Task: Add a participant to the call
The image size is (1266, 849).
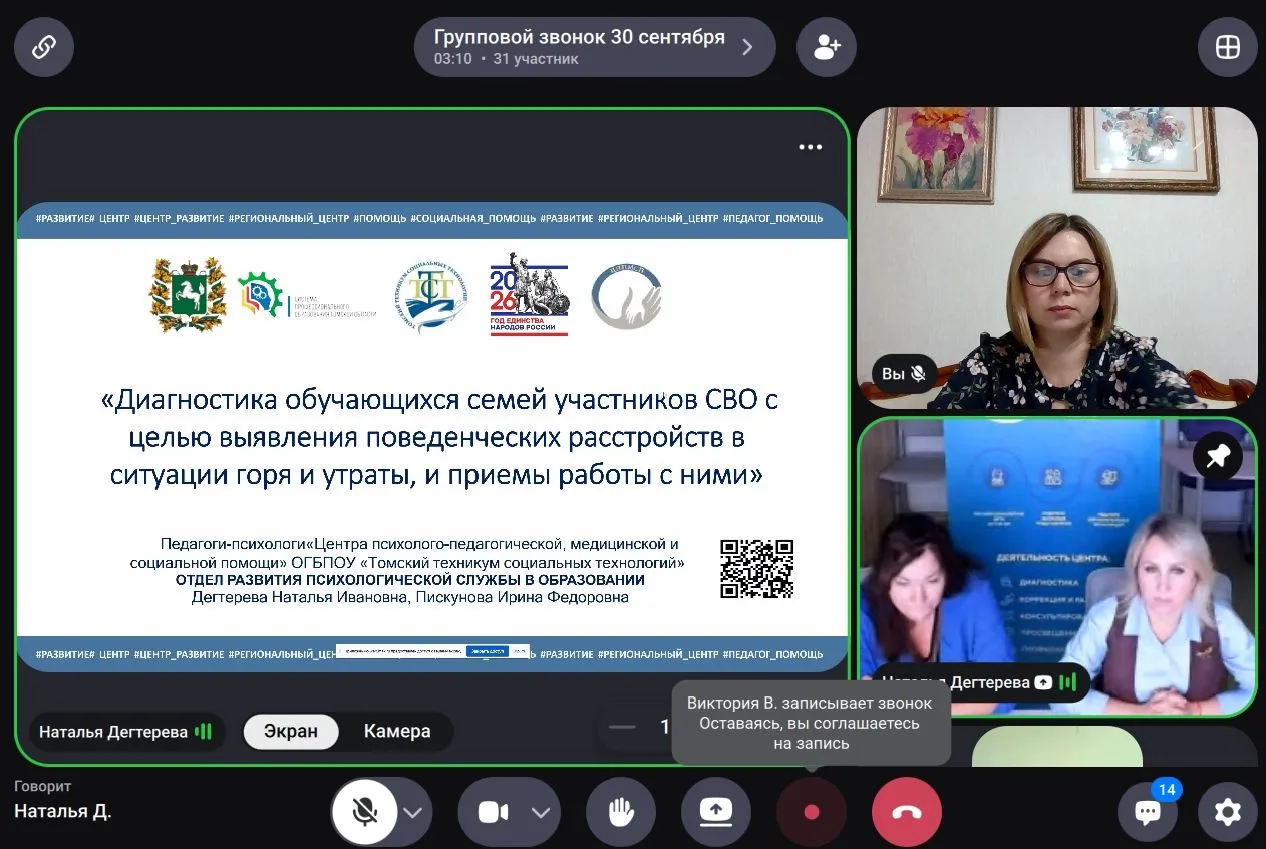Action: click(x=826, y=47)
